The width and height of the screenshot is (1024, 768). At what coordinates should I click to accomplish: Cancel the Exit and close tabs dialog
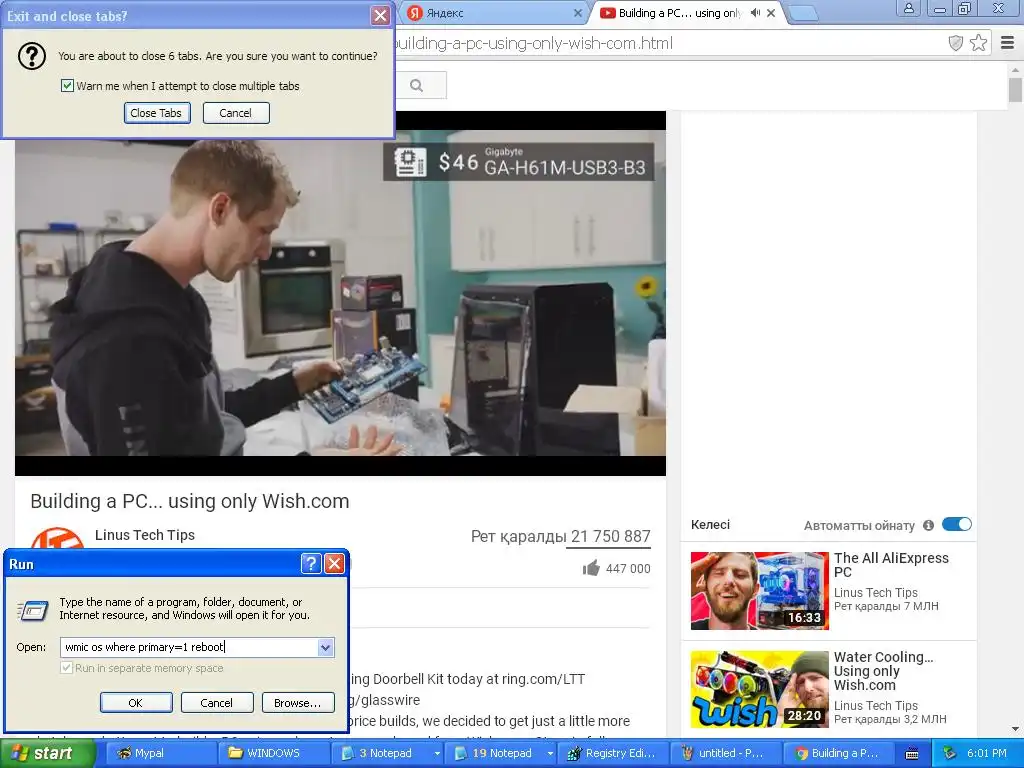pos(236,113)
